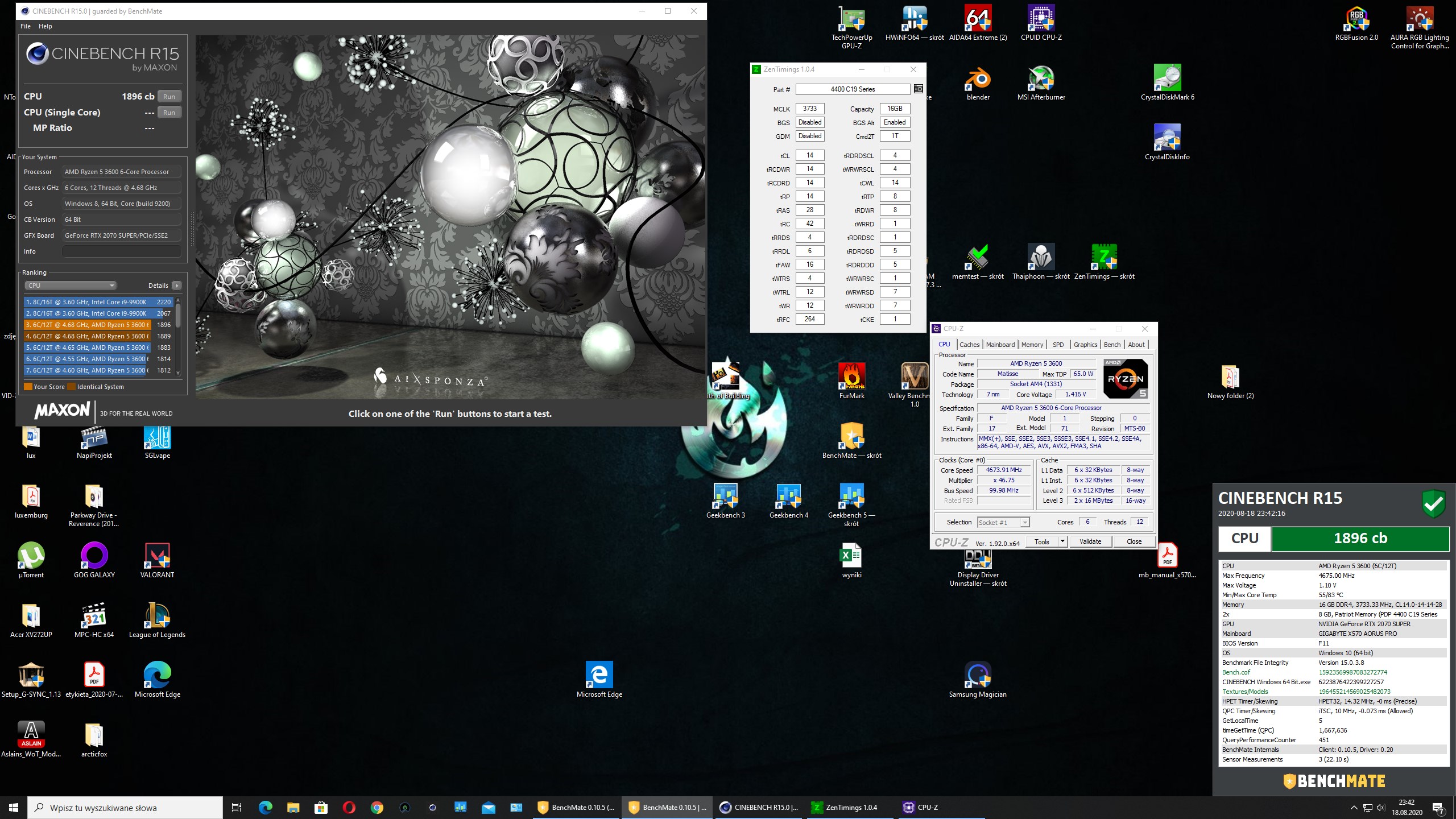Open Ranking CPU dropdown in Cinebench
The image size is (1456, 819).
coord(71,286)
